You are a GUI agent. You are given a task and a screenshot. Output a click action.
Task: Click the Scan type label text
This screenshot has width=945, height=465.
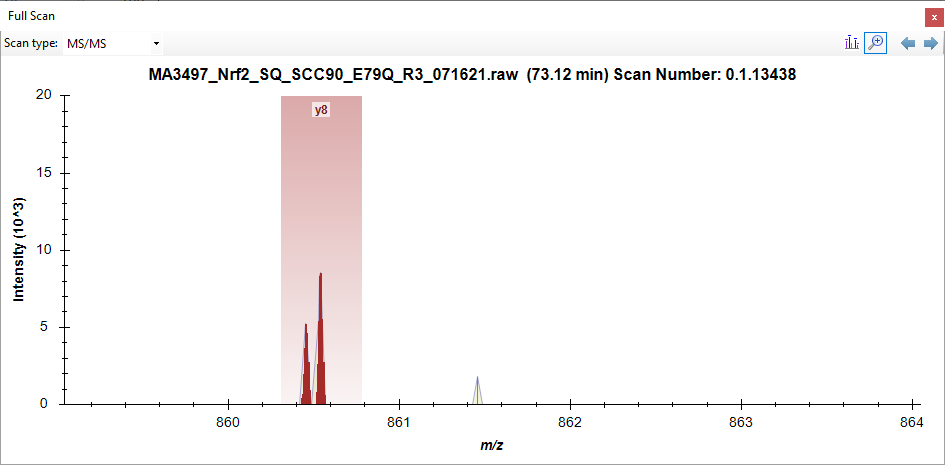(x=31, y=43)
